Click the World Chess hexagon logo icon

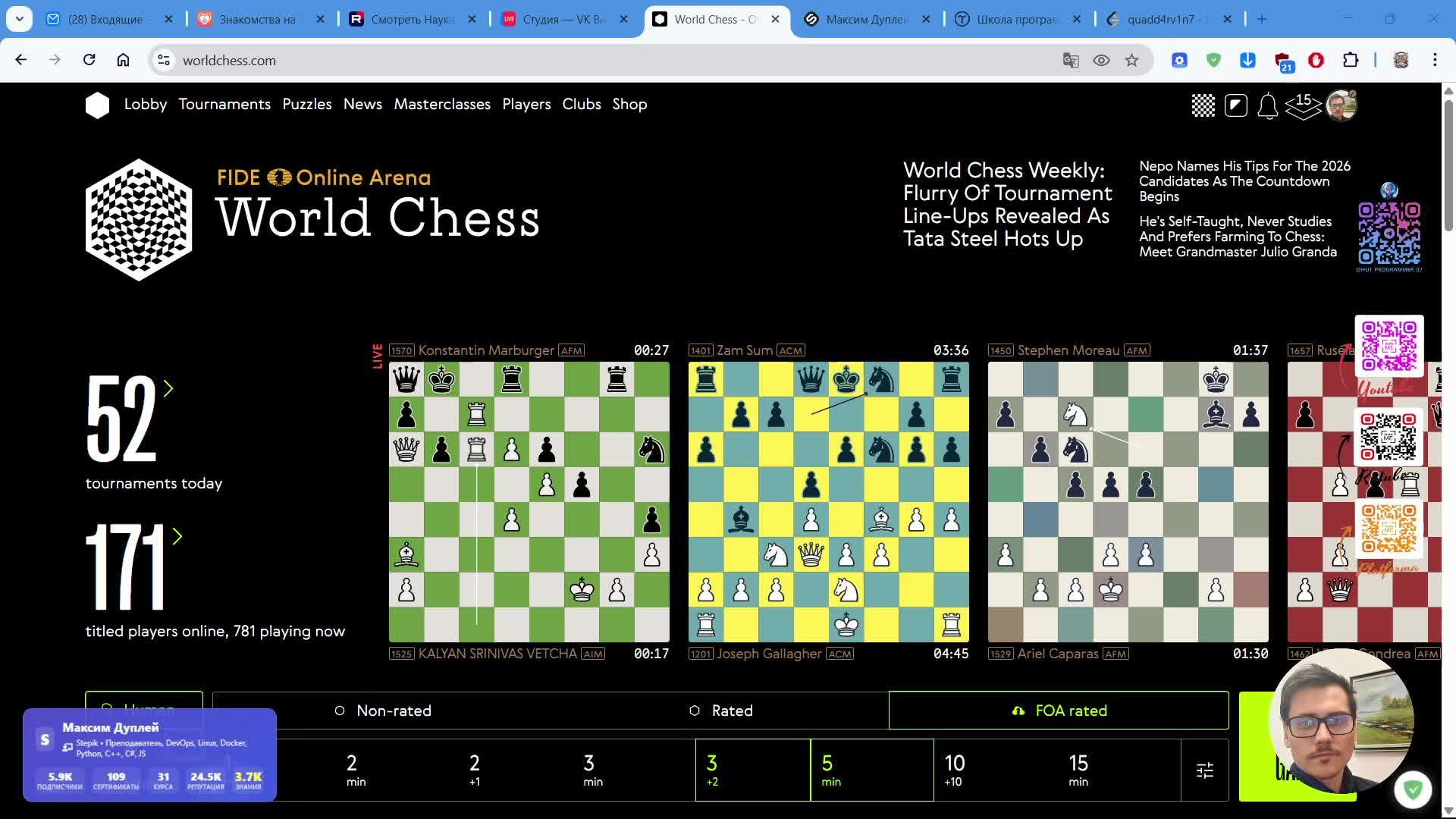[97, 105]
